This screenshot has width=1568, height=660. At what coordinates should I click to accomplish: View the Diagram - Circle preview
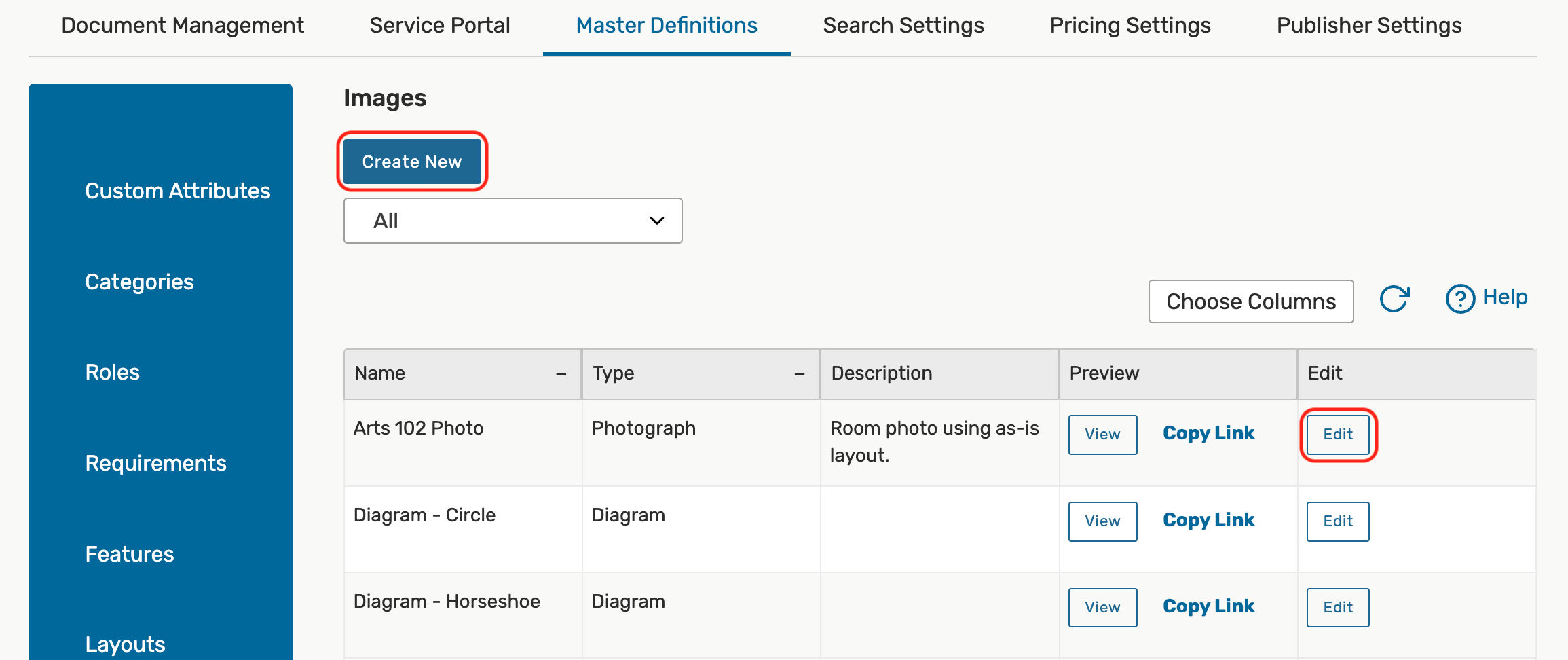click(1102, 521)
